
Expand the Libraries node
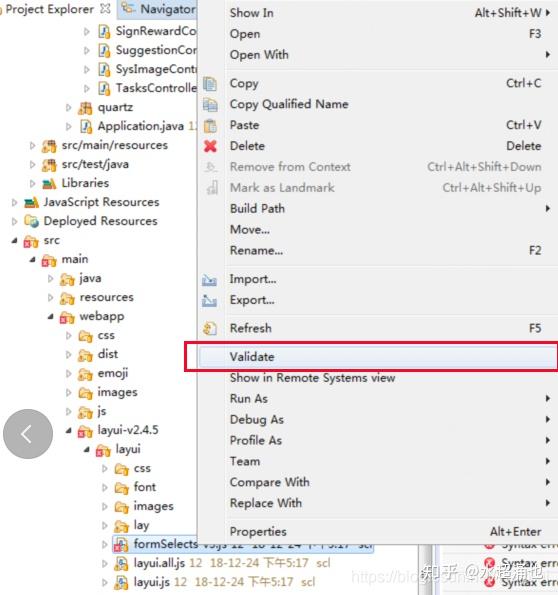pos(33,184)
